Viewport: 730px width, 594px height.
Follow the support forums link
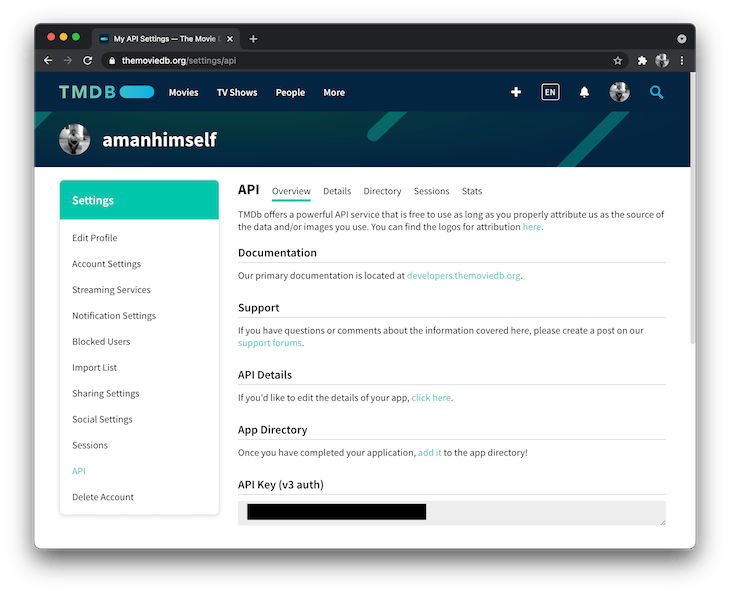click(270, 343)
